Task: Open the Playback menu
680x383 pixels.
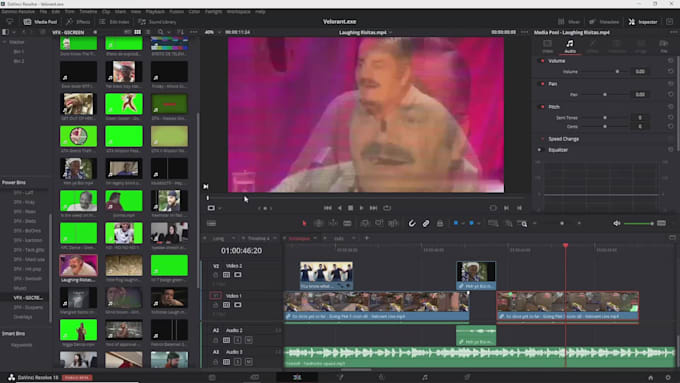Action: tap(155, 12)
